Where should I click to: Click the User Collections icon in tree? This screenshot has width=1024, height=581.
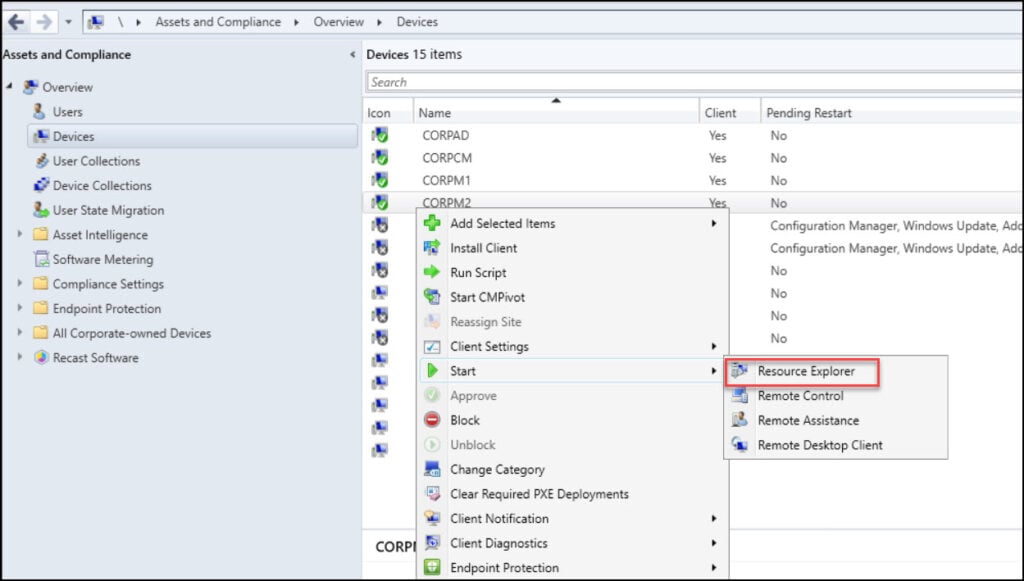tap(41, 161)
